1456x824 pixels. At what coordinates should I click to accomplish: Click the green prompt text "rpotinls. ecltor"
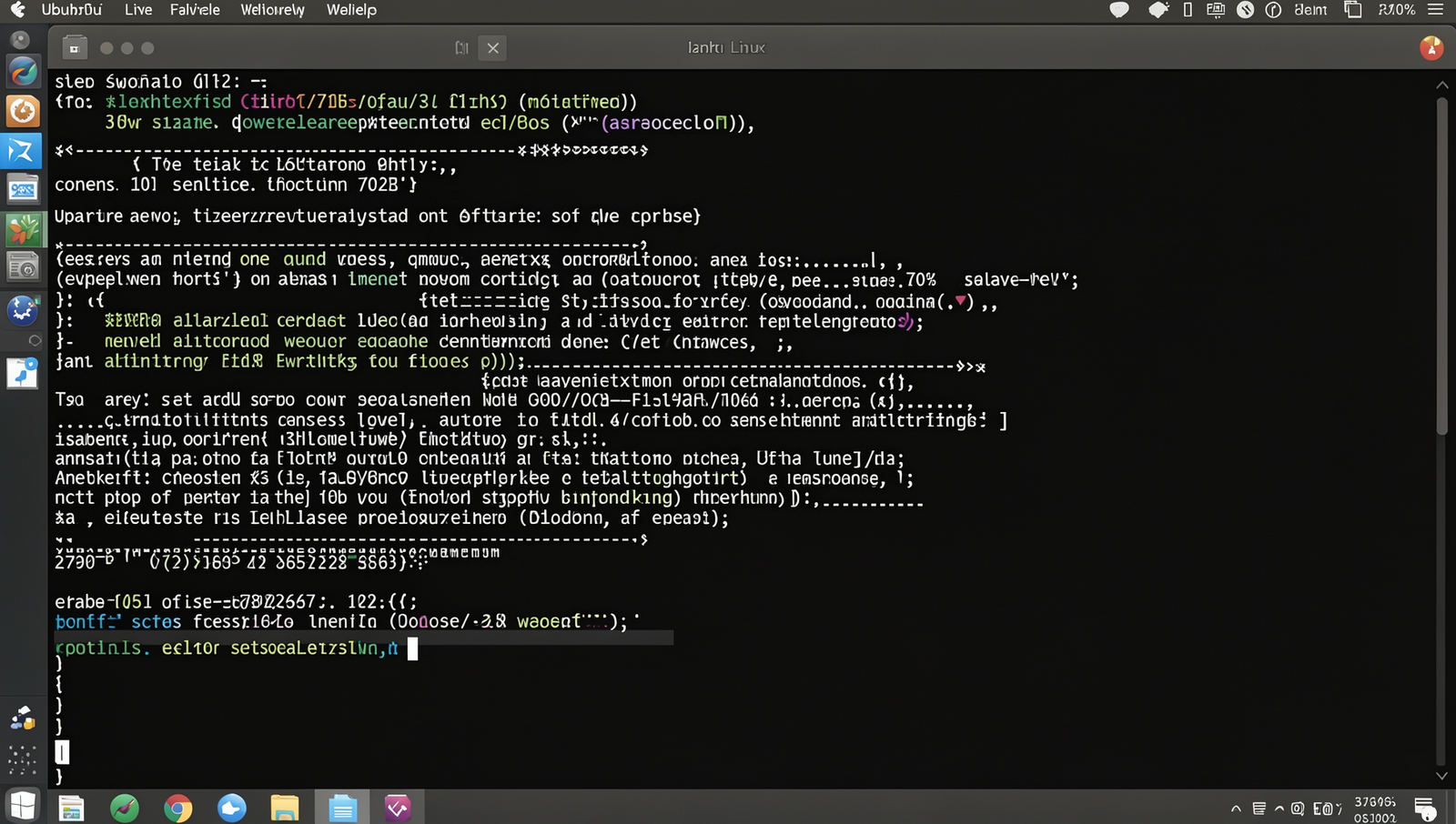pos(137,648)
